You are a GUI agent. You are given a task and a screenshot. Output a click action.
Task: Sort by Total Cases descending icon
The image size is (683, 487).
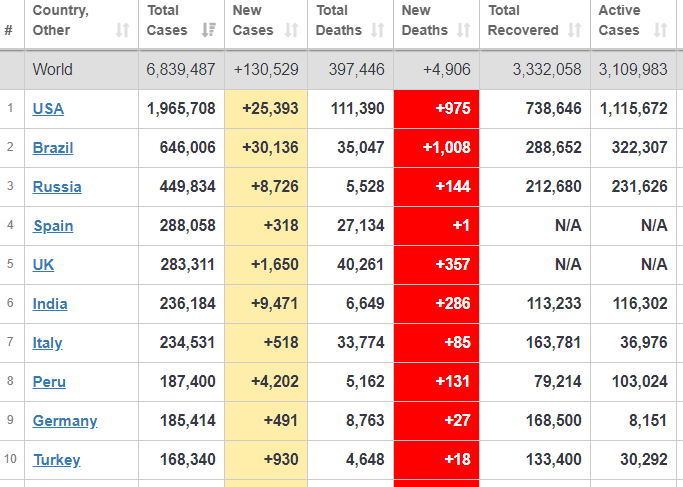(209, 30)
